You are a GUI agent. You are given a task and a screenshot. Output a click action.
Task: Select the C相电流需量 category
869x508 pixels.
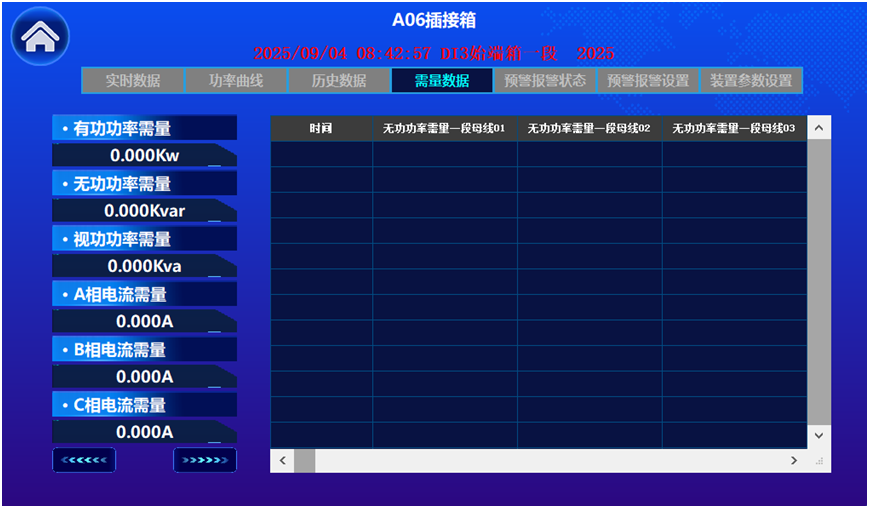click(x=145, y=405)
